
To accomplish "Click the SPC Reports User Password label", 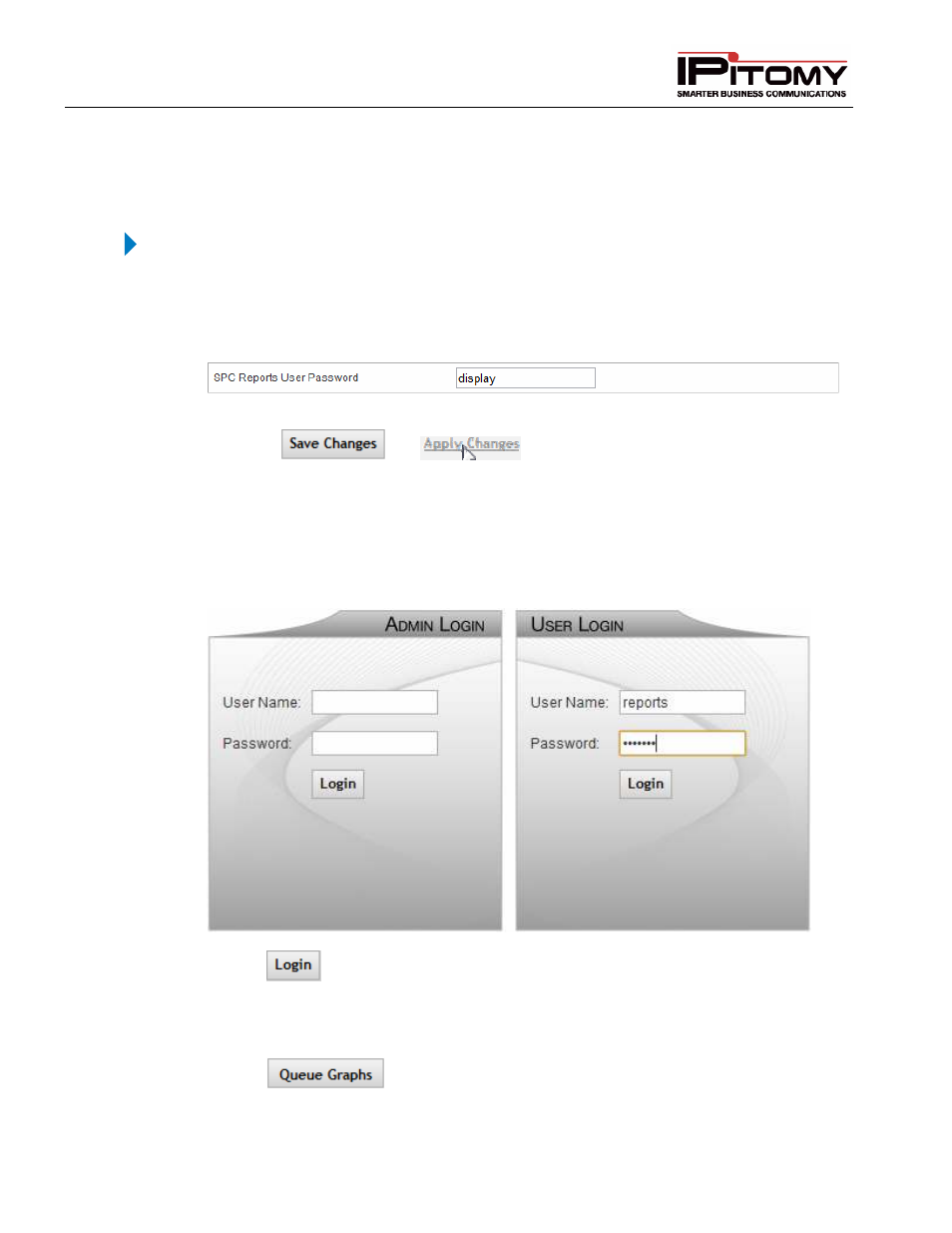I will pos(285,377).
